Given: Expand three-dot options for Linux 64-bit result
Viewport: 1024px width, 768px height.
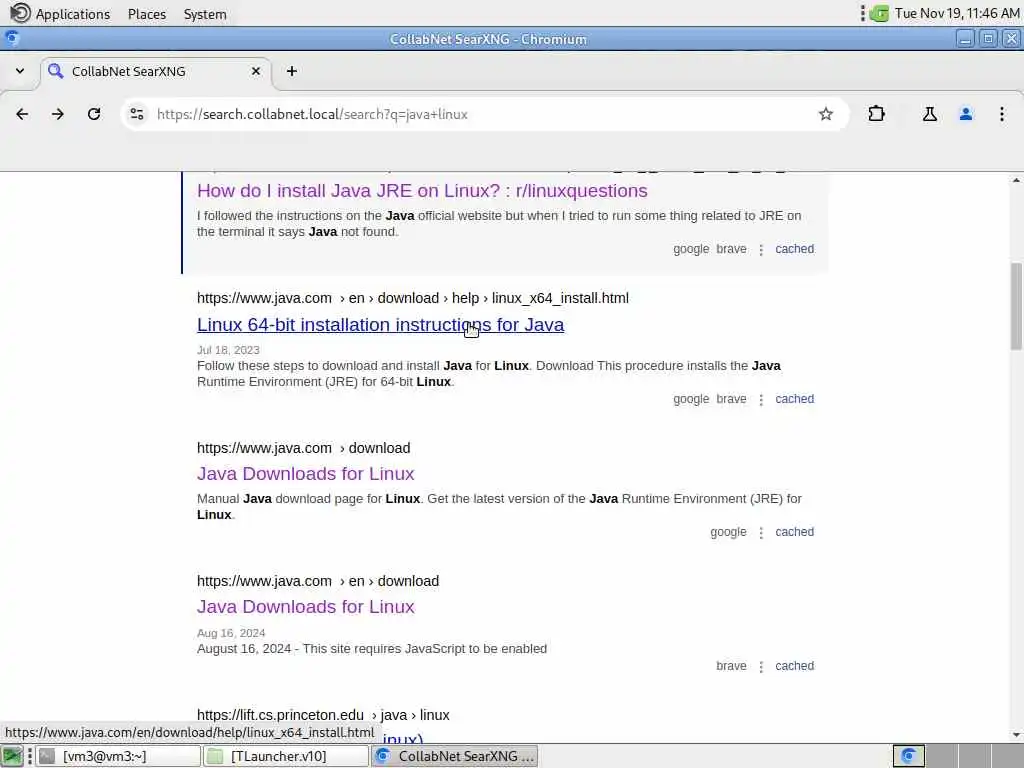Looking at the screenshot, I should coord(761,400).
